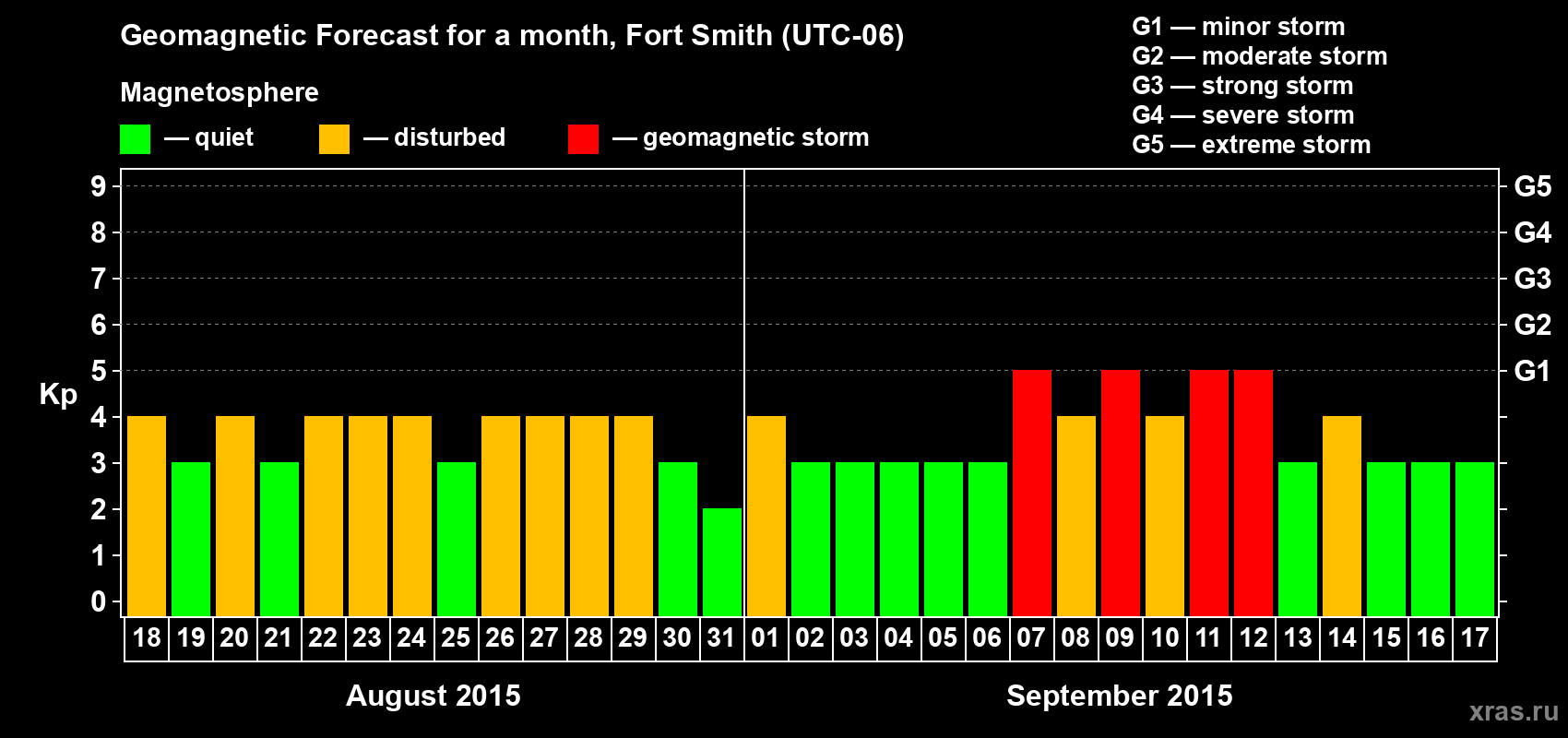1568x738 pixels.
Task: Click the orange disturbed legend swatch
Action: pyautogui.click(x=334, y=139)
